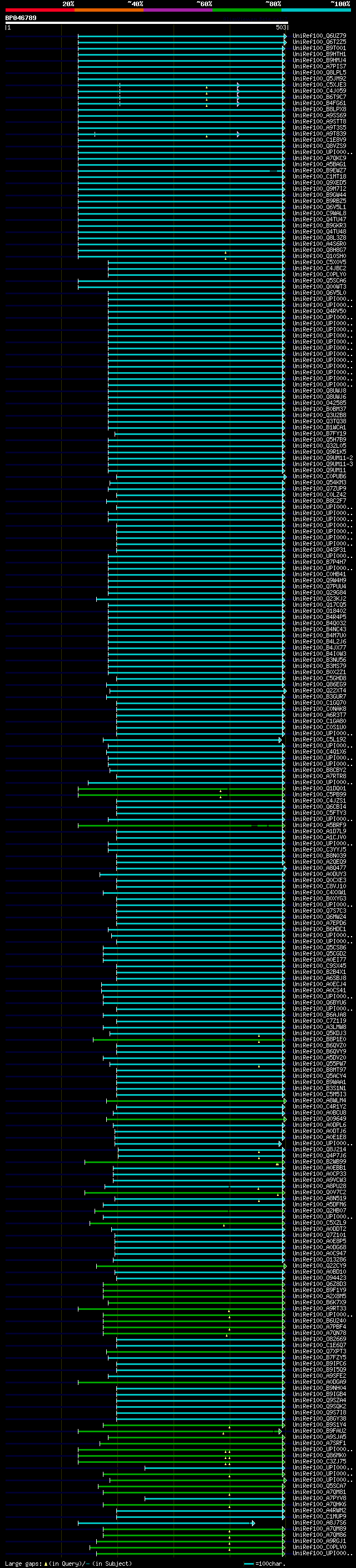The image size is (356, 1568).
Task: Select the UniRef100_B9EWZ7 label
Action: click(319, 170)
